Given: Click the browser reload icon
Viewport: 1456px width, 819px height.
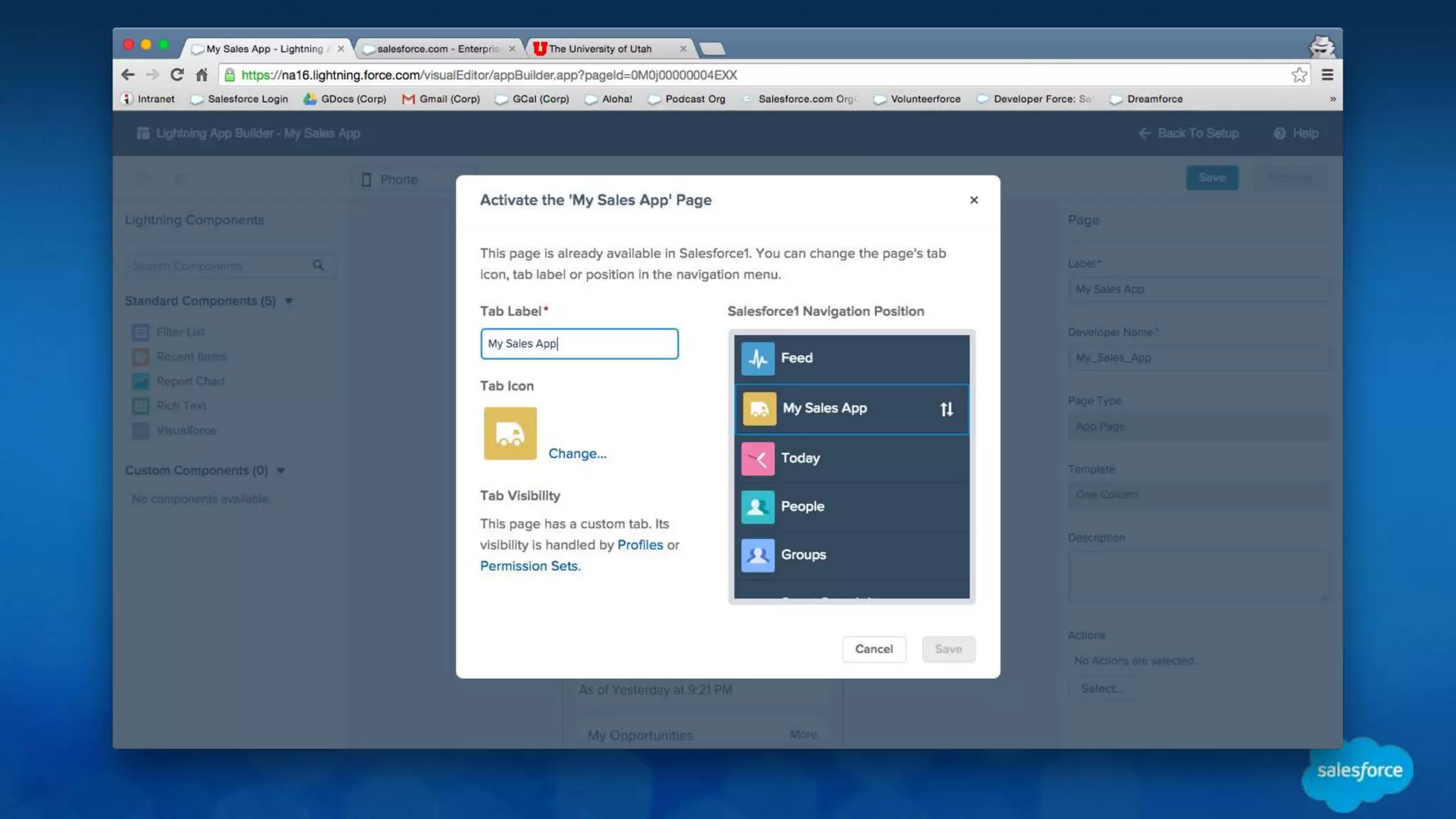Looking at the screenshot, I should pos(177,75).
